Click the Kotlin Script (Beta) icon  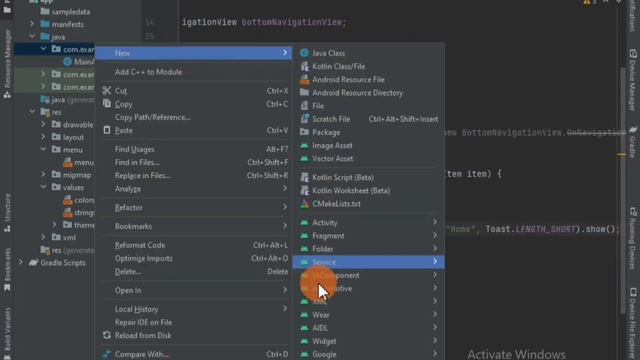click(x=304, y=177)
